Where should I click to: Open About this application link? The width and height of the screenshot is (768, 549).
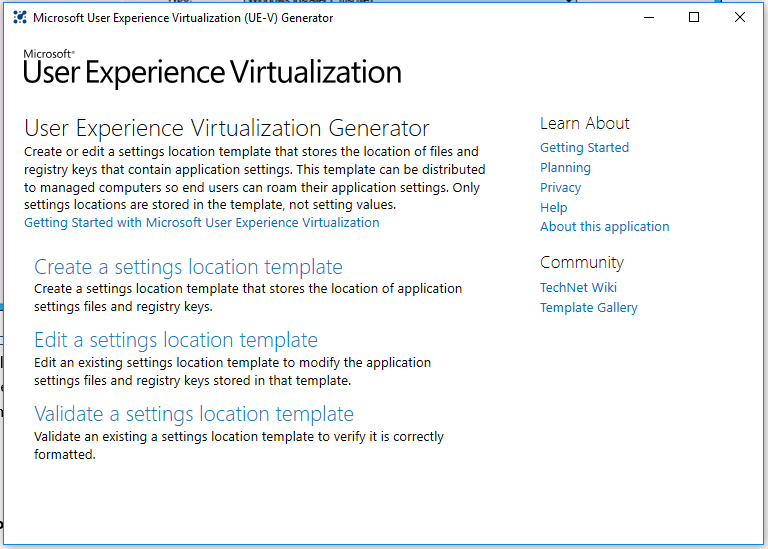pos(604,226)
